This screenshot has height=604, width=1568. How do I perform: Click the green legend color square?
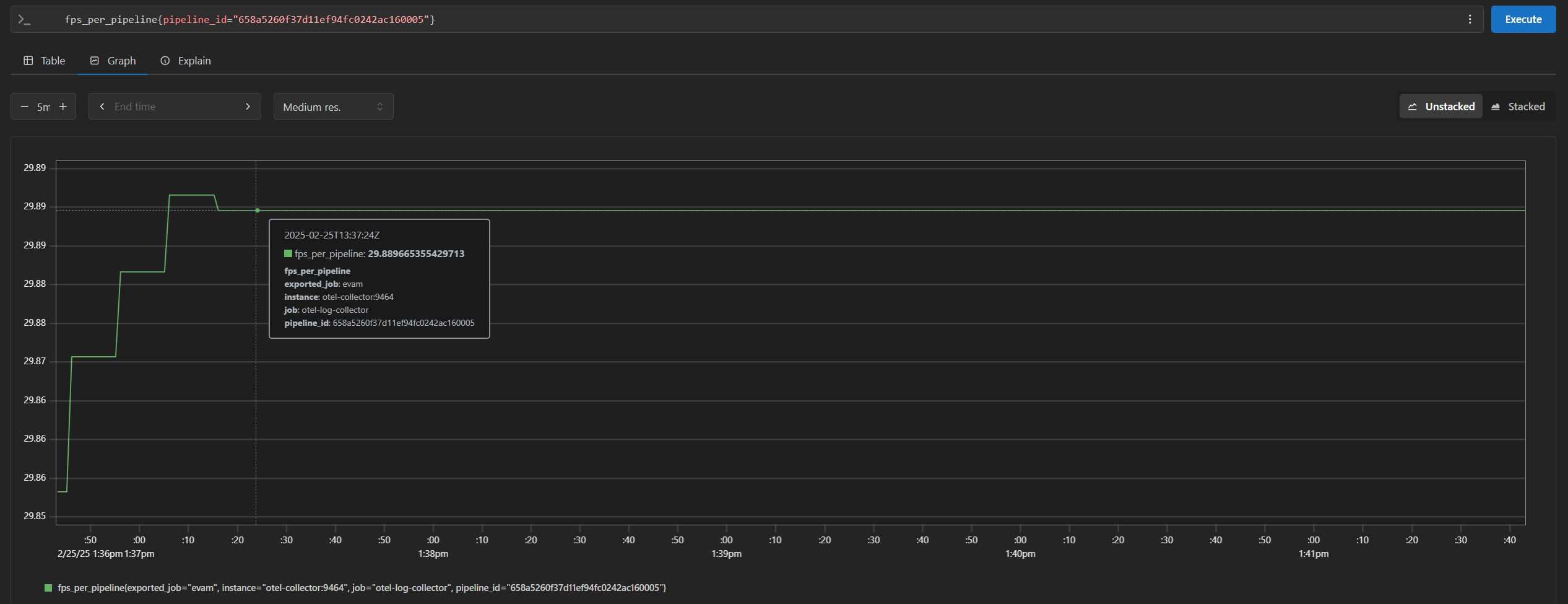pyautogui.click(x=48, y=587)
